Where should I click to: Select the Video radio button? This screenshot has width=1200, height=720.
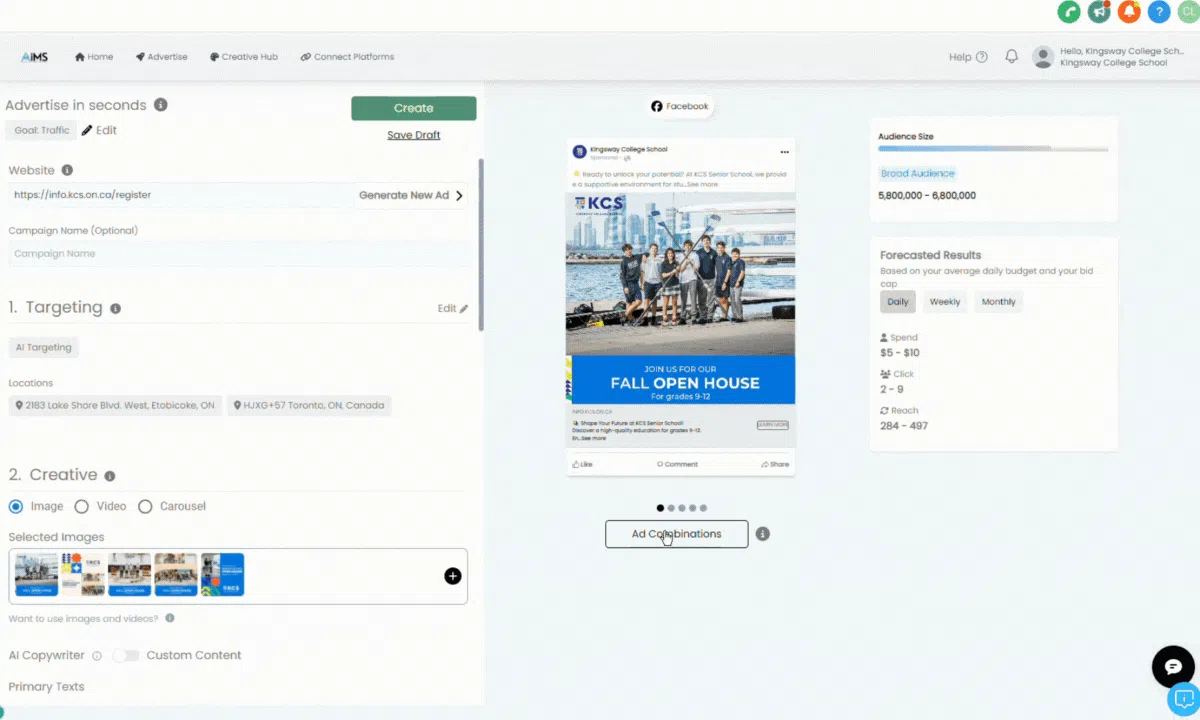coord(82,506)
